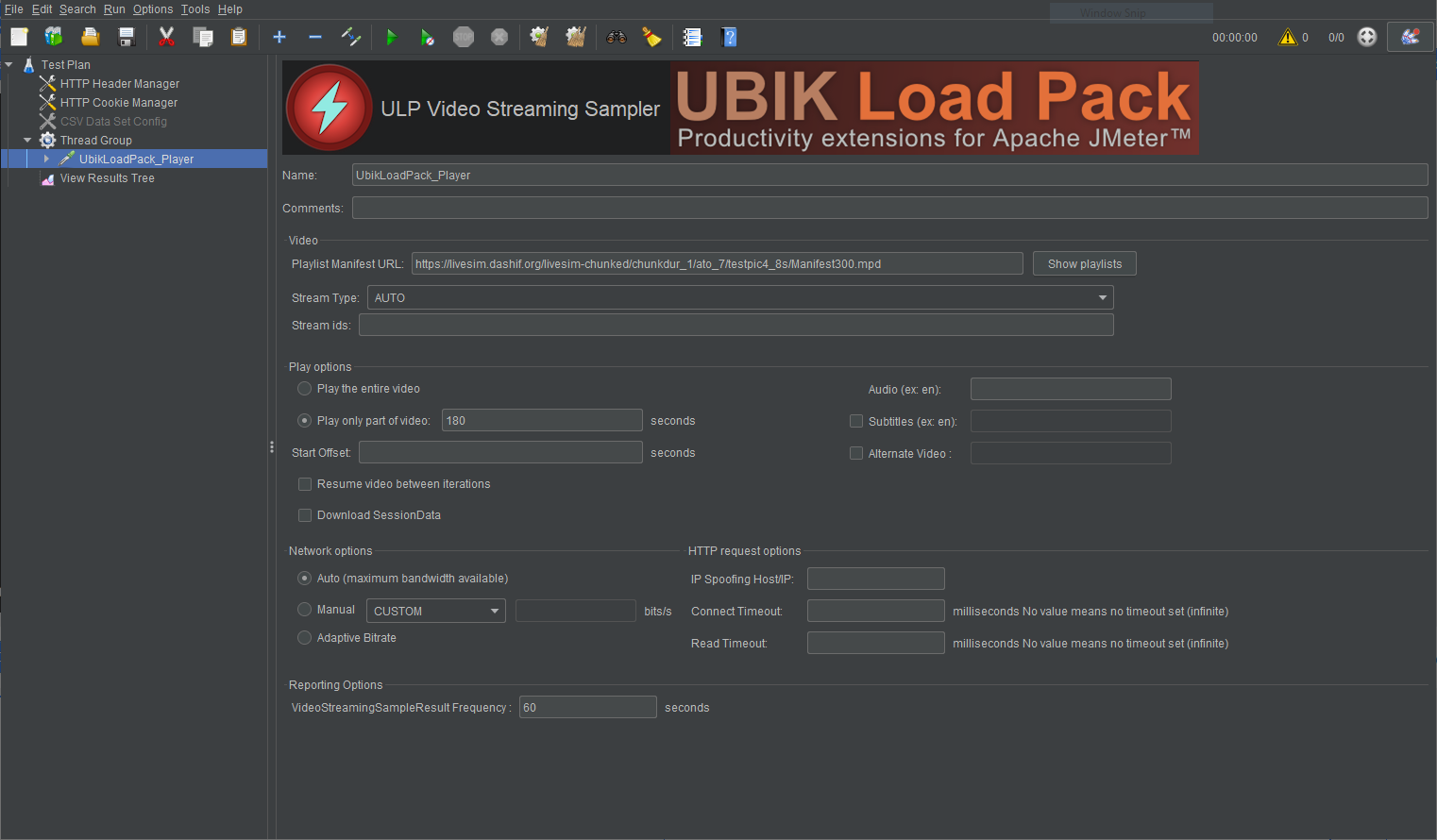Open the Run menu

point(114,9)
